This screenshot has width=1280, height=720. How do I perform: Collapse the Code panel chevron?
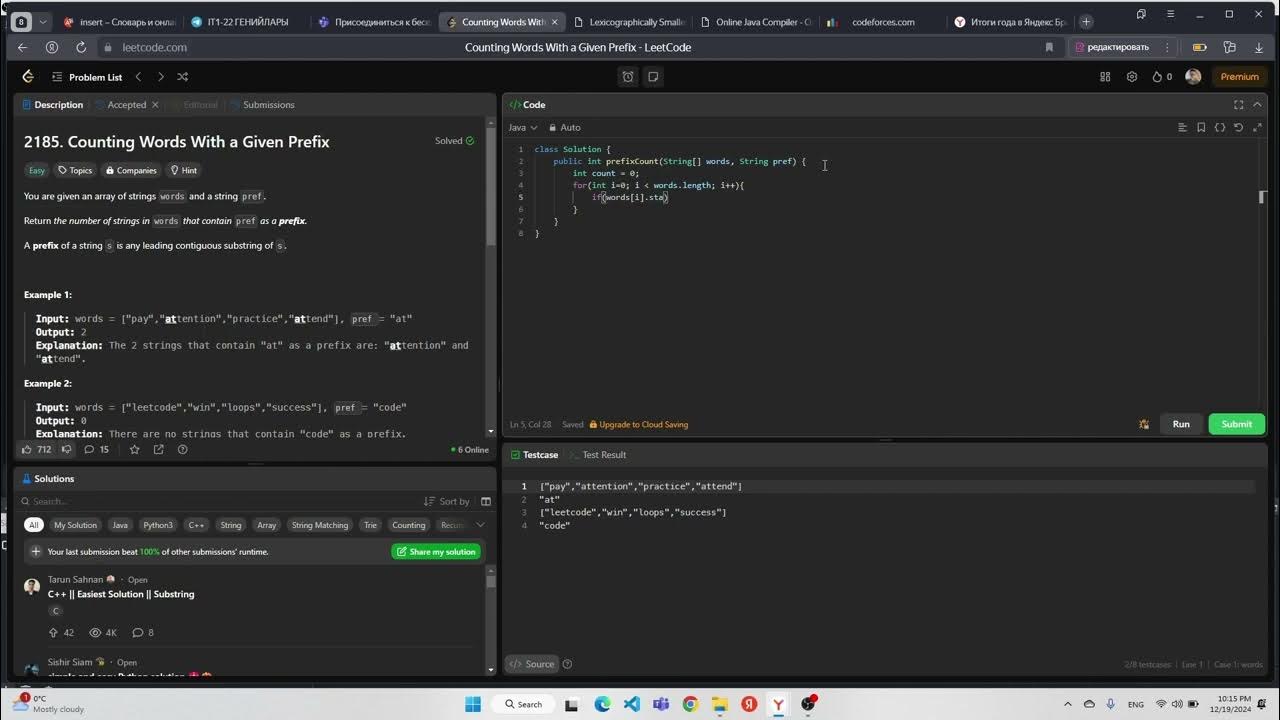click(x=1256, y=105)
